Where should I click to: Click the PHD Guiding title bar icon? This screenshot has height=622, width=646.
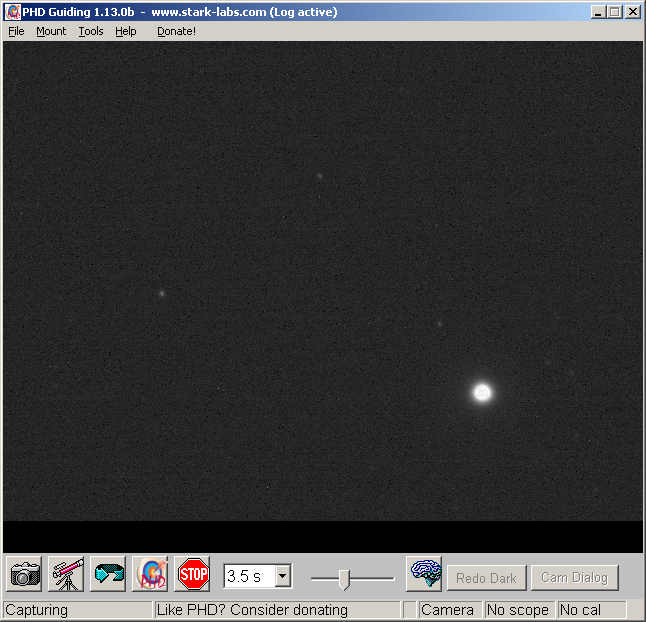click(12, 12)
